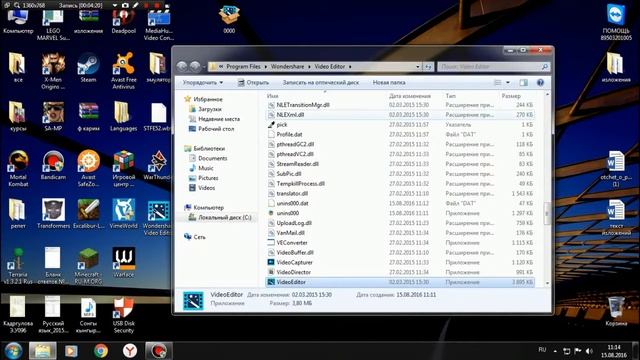Select Minecraft RU-M.ORG desktop icon
640x360 pixels.
click(88, 265)
